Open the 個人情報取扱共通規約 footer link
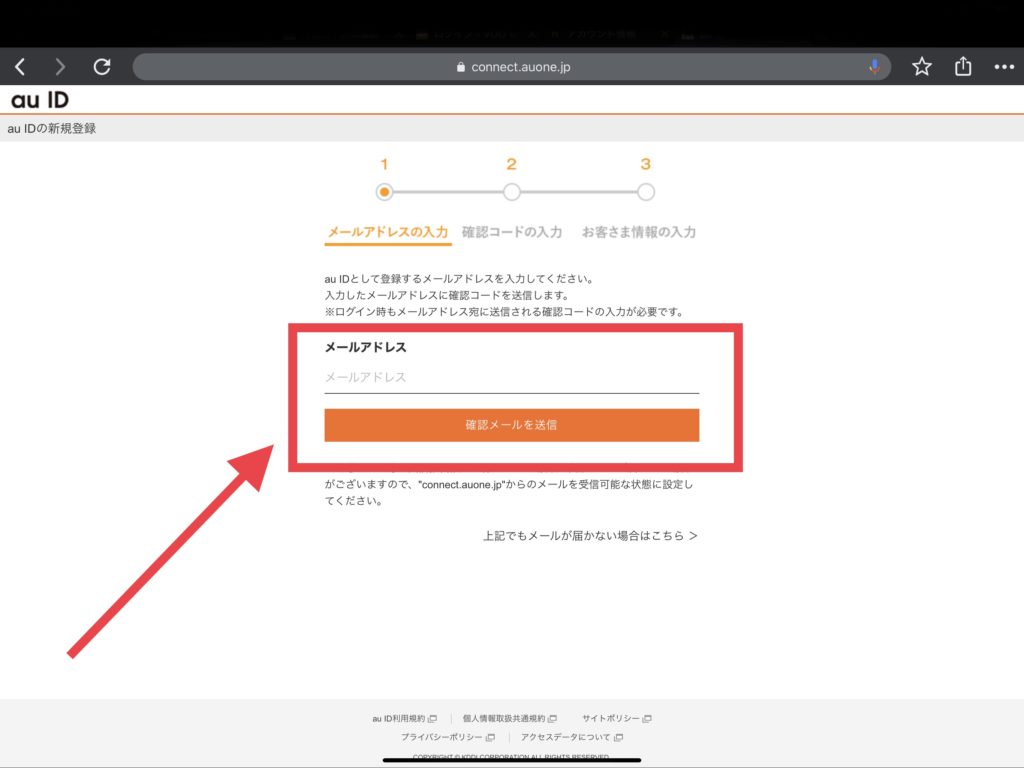 [509, 718]
